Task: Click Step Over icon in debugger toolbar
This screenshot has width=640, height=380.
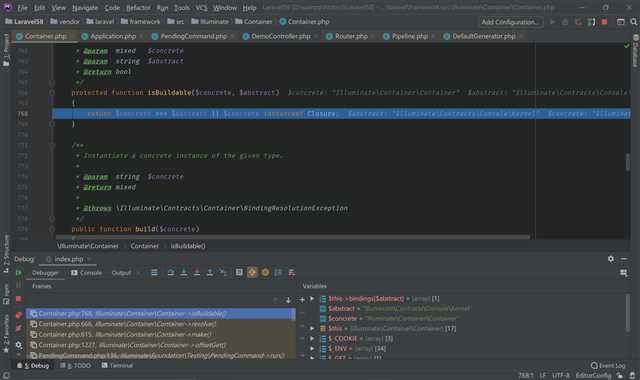Action: pyautogui.click(x=171, y=272)
